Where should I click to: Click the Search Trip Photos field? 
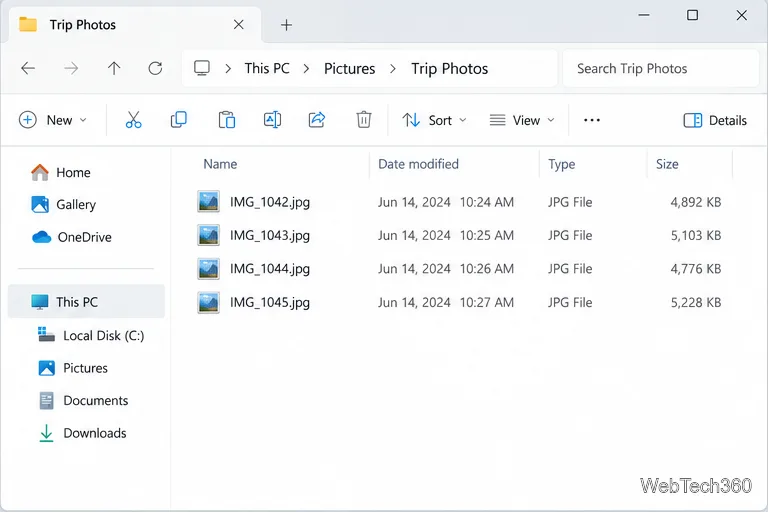pos(660,69)
